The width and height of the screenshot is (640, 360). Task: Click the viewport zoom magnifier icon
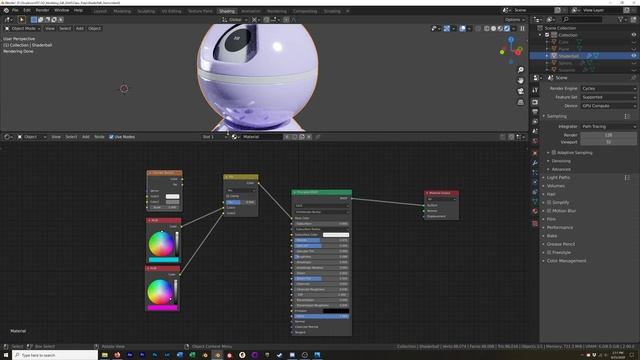(x=520, y=70)
